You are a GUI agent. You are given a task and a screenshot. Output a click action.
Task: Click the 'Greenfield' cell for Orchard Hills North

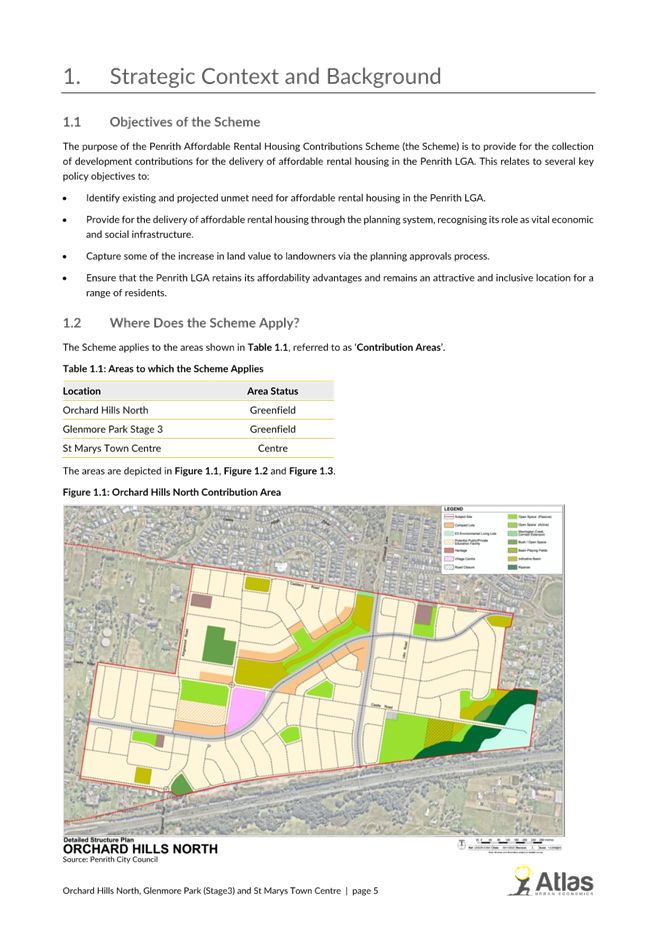(x=272, y=410)
